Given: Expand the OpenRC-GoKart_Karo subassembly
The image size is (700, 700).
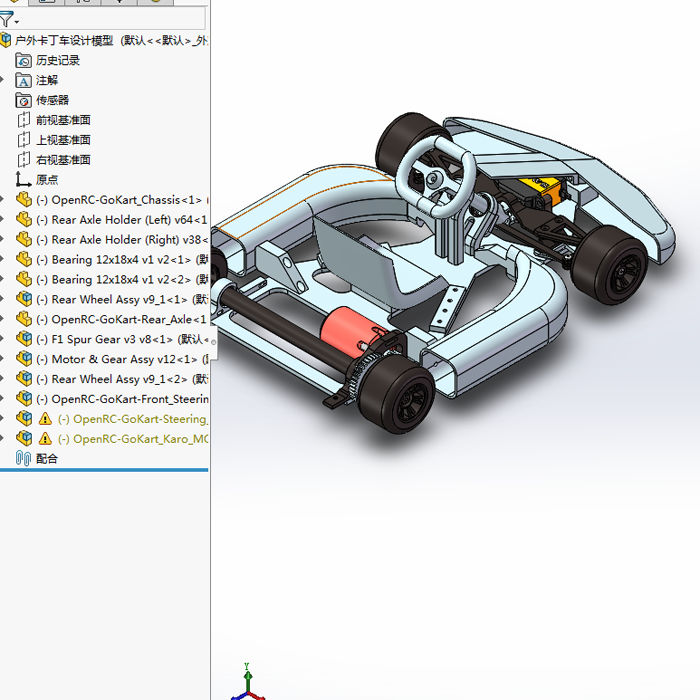Looking at the screenshot, I should [2, 439].
